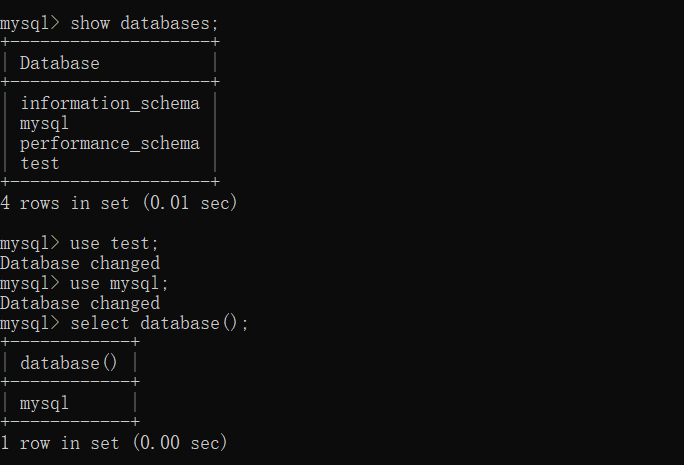Click the mysql> prompt before show databases
684x465 pixels.
point(30,23)
